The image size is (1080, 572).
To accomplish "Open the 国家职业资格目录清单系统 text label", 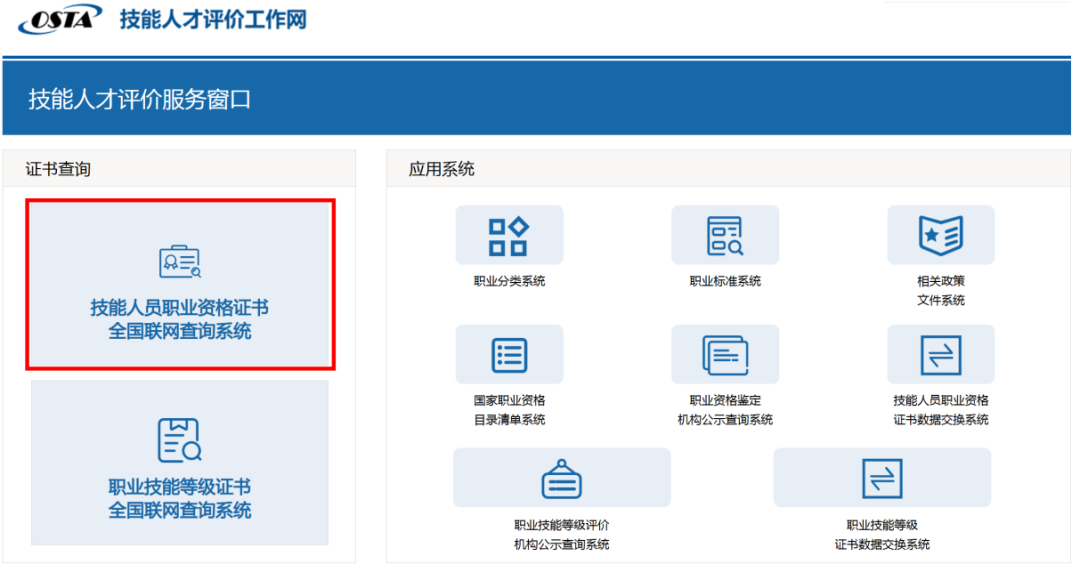I will coord(509,409).
